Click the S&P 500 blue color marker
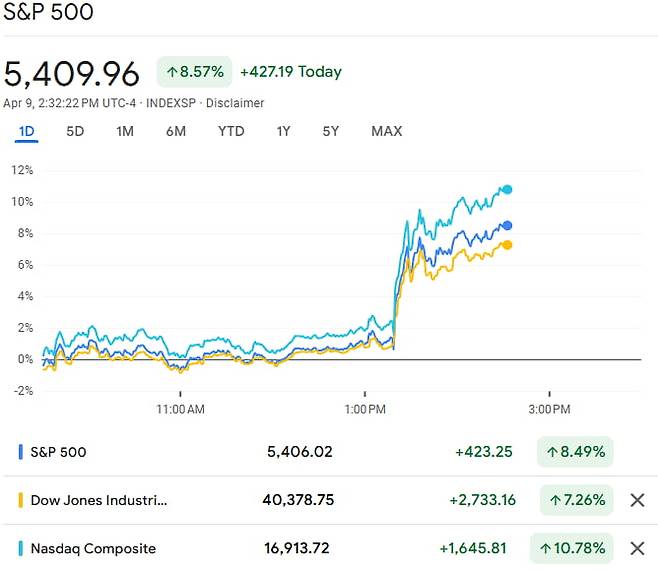 click(x=21, y=452)
